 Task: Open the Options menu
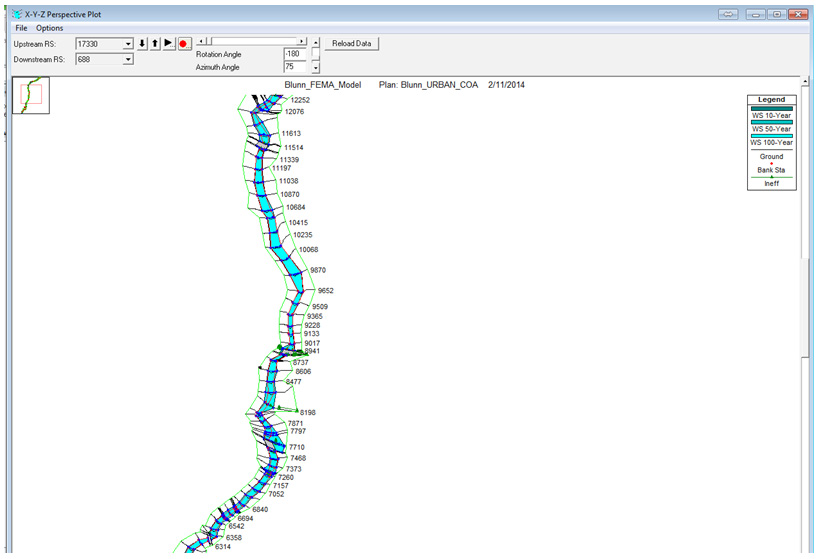(49, 28)
